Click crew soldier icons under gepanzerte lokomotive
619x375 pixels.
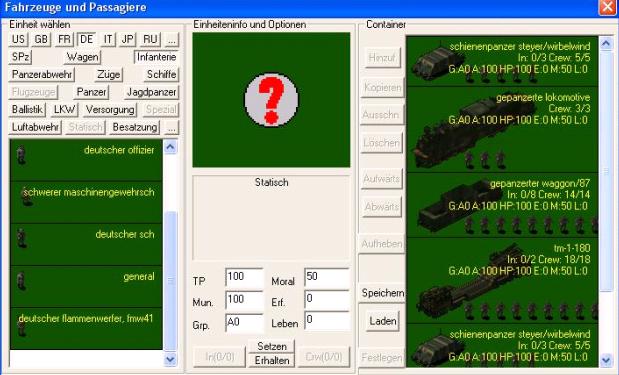point(485,160)
